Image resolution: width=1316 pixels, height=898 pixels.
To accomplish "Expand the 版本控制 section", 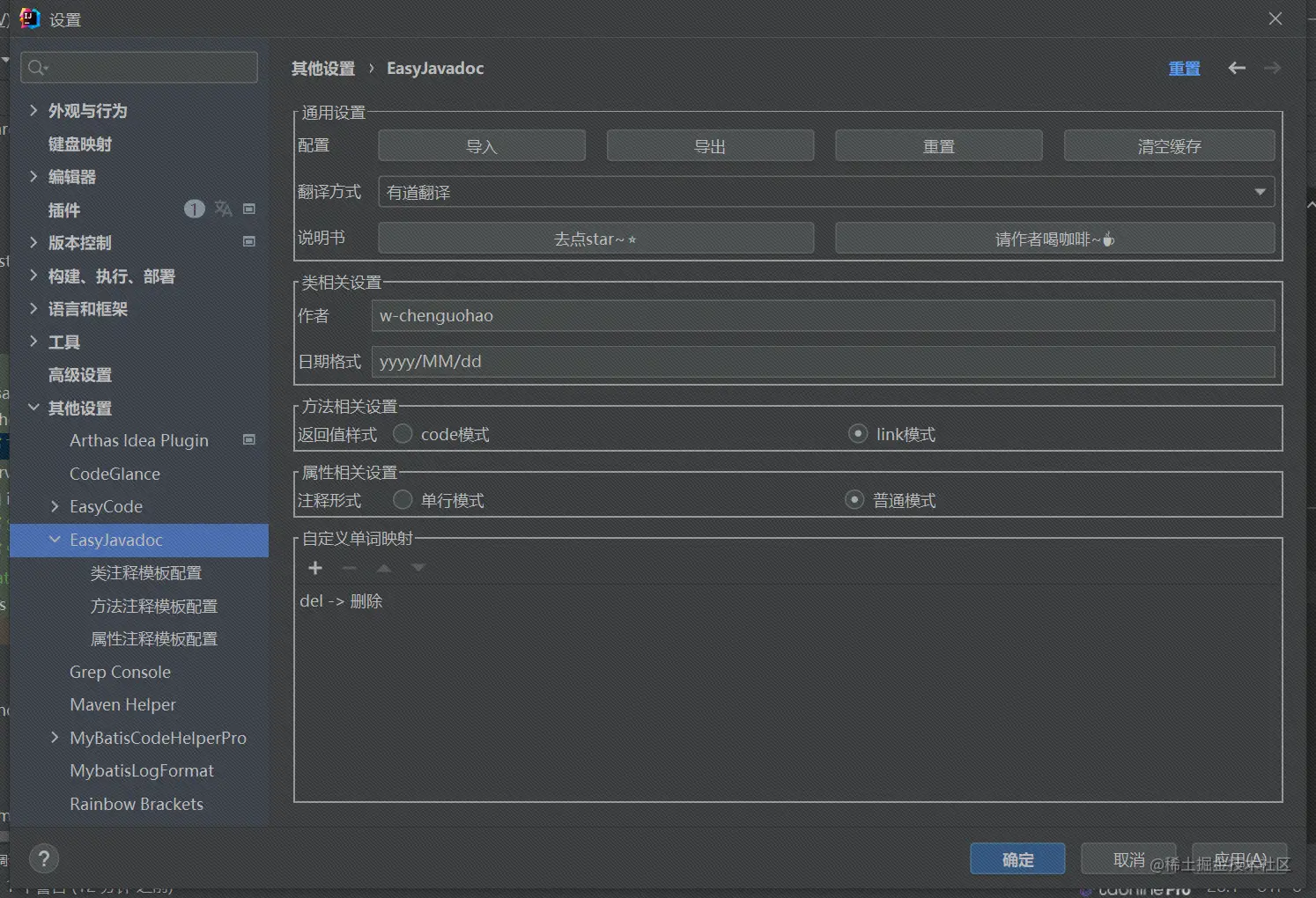I will pyautogui.click(x=33, y=242).
